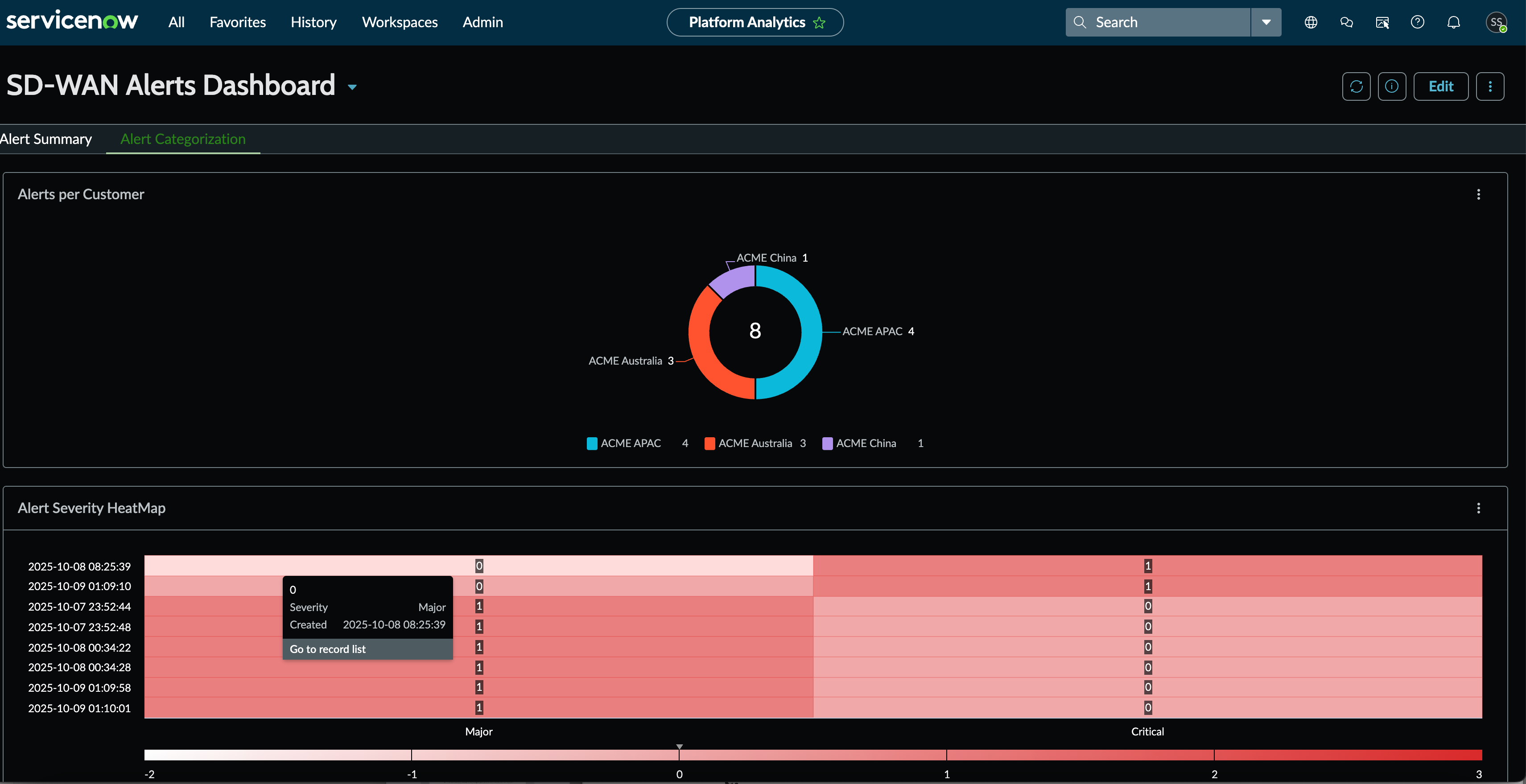This screenshot has height=784, width=1526.
Task: Click Critical cell for 2025-10-08 00:34:22
Action: [1147, 647]
